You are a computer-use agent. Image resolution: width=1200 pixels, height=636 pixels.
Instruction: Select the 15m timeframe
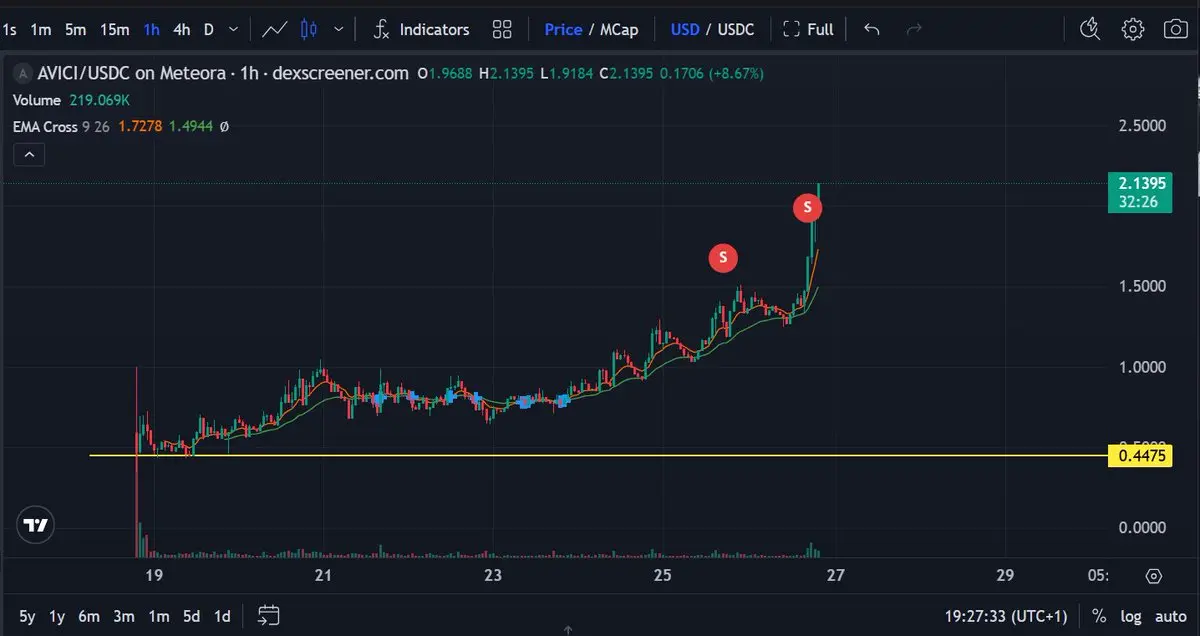point(114,30)
